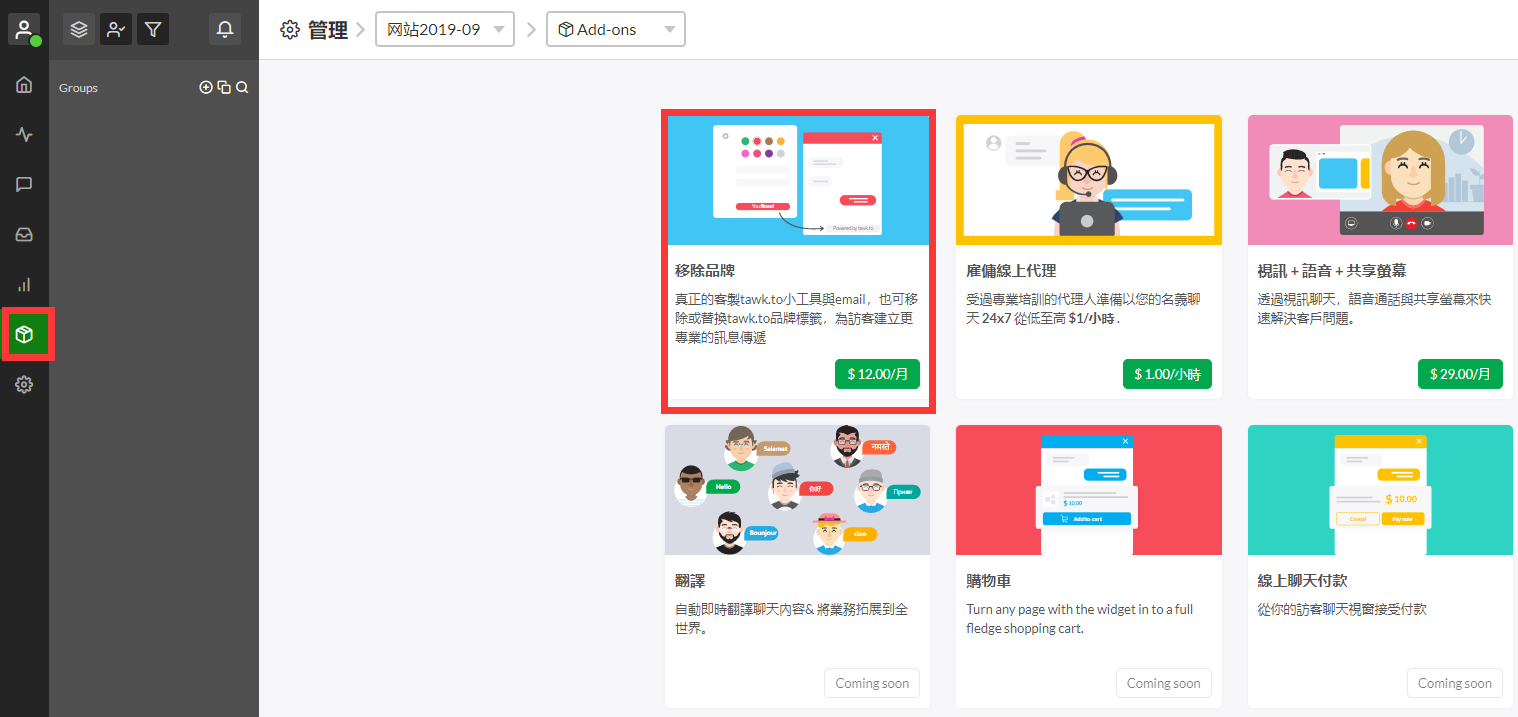Image resolution: width=1518 pixels, height=717 pixels.
Task: Open the Add-ons cube icon in sidebar
Action: point(25,334)
